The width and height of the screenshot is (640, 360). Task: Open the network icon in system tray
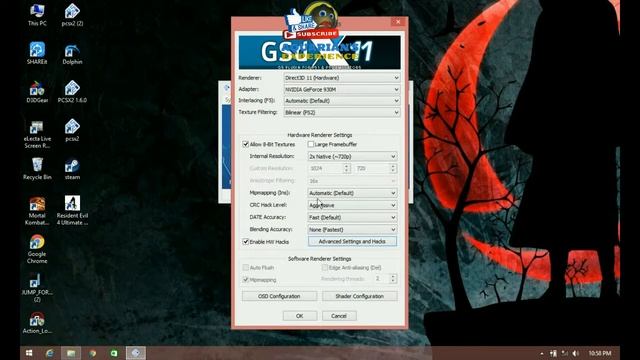[x=564, y=353]
